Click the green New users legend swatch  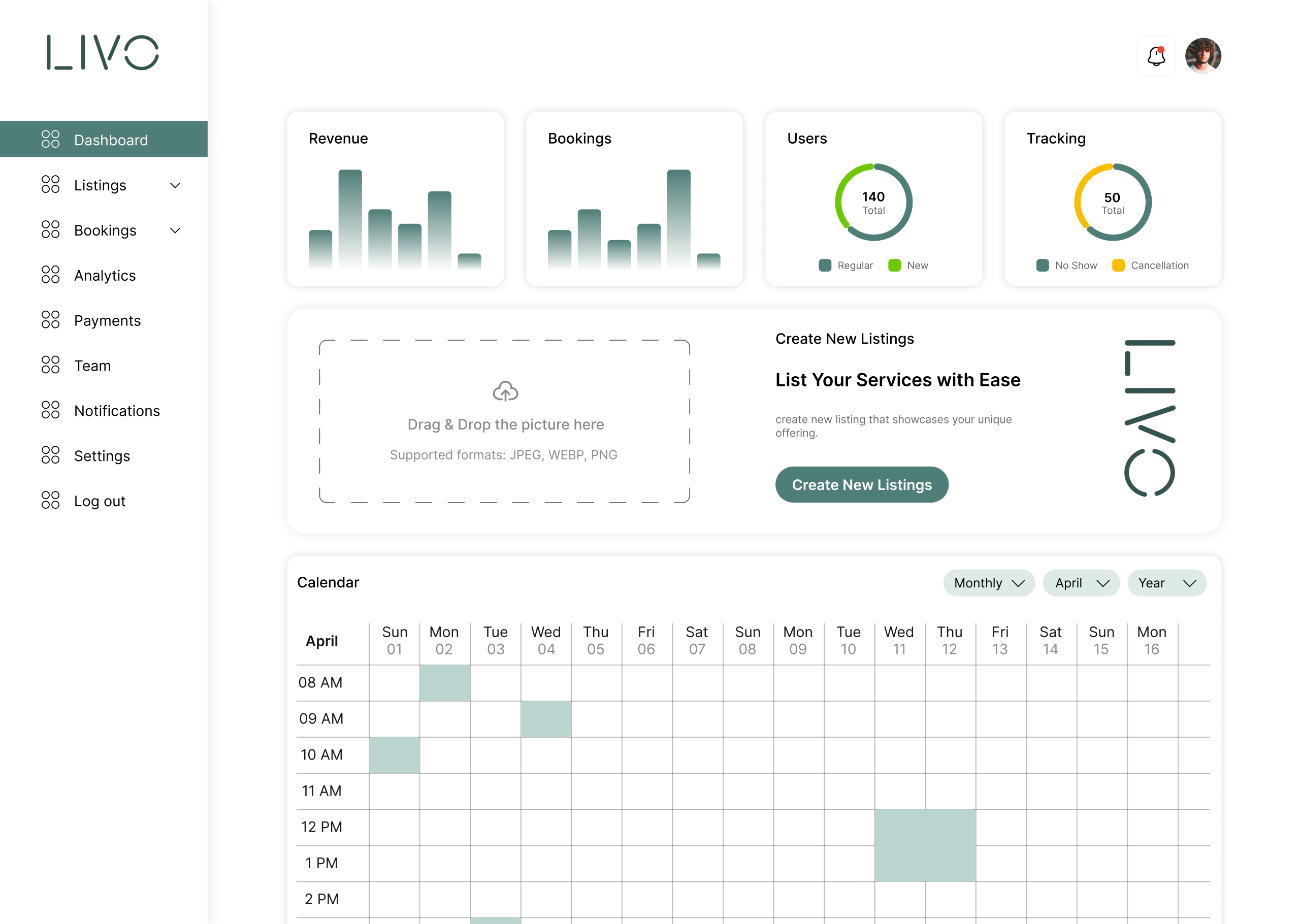(x=894, y=265)
